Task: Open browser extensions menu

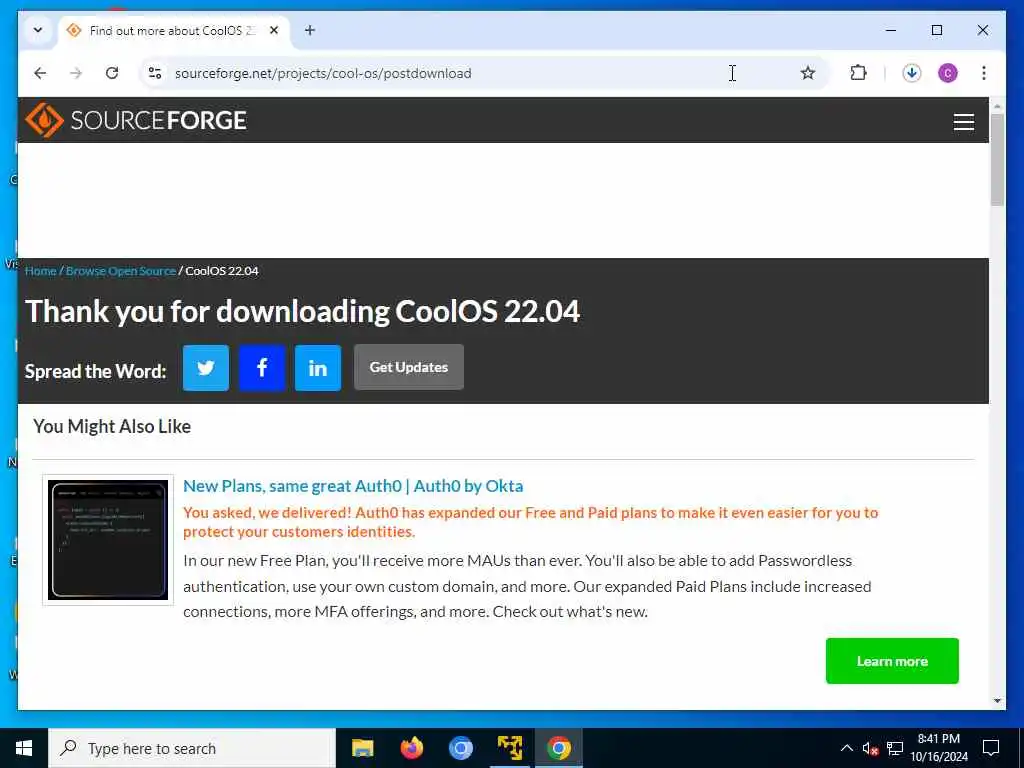Action: [858, 73]
